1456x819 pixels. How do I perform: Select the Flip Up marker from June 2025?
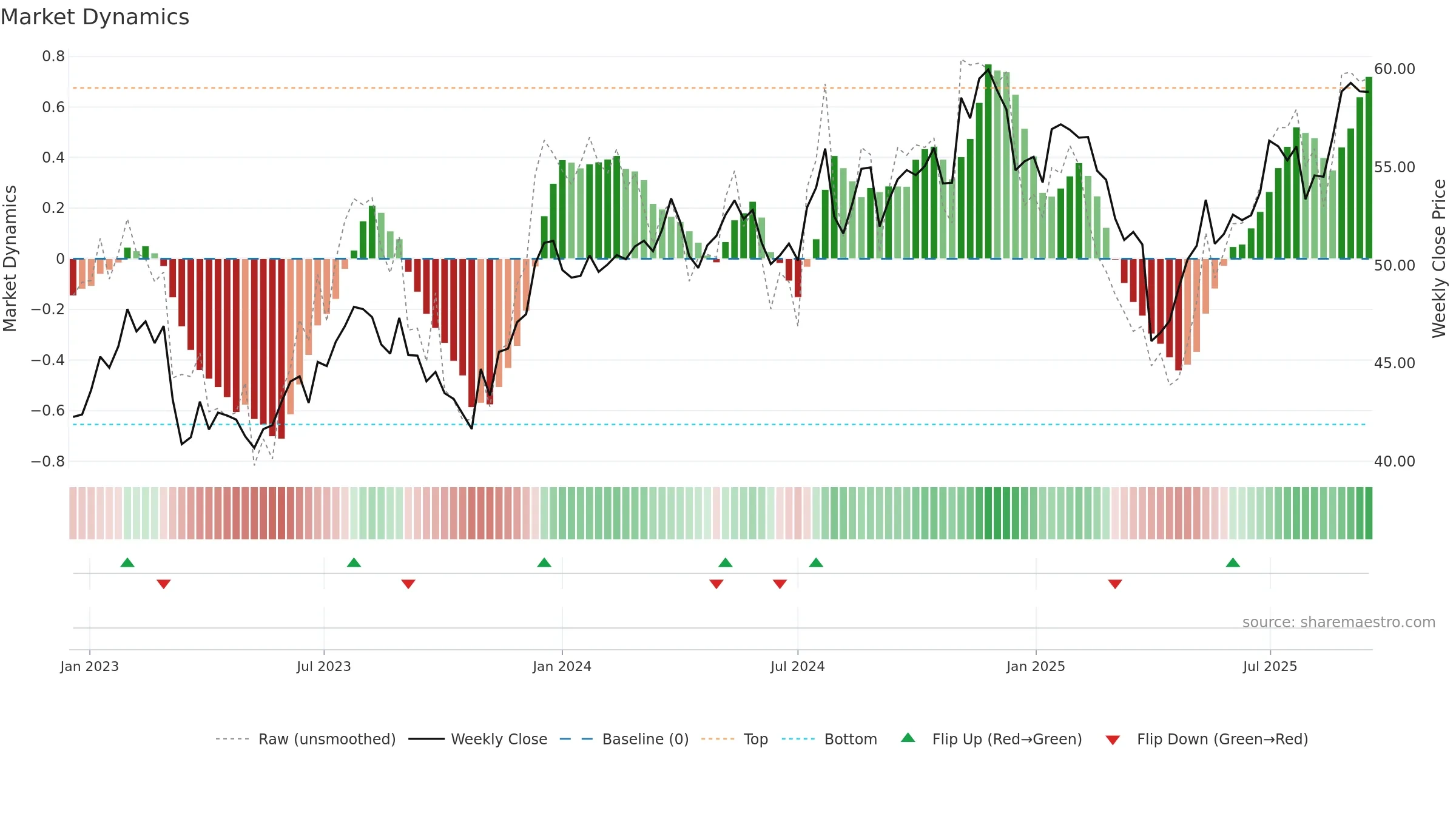pyautogui.click(x=1233, y=562)
